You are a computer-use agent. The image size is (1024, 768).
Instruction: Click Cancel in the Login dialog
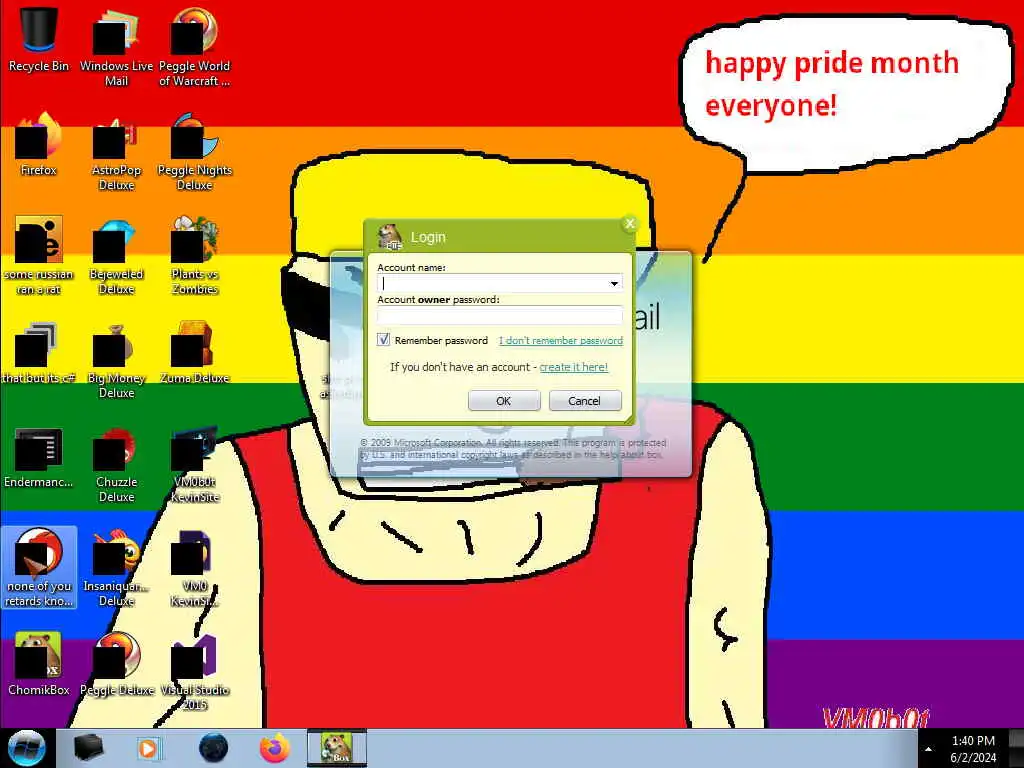point(584,400)
